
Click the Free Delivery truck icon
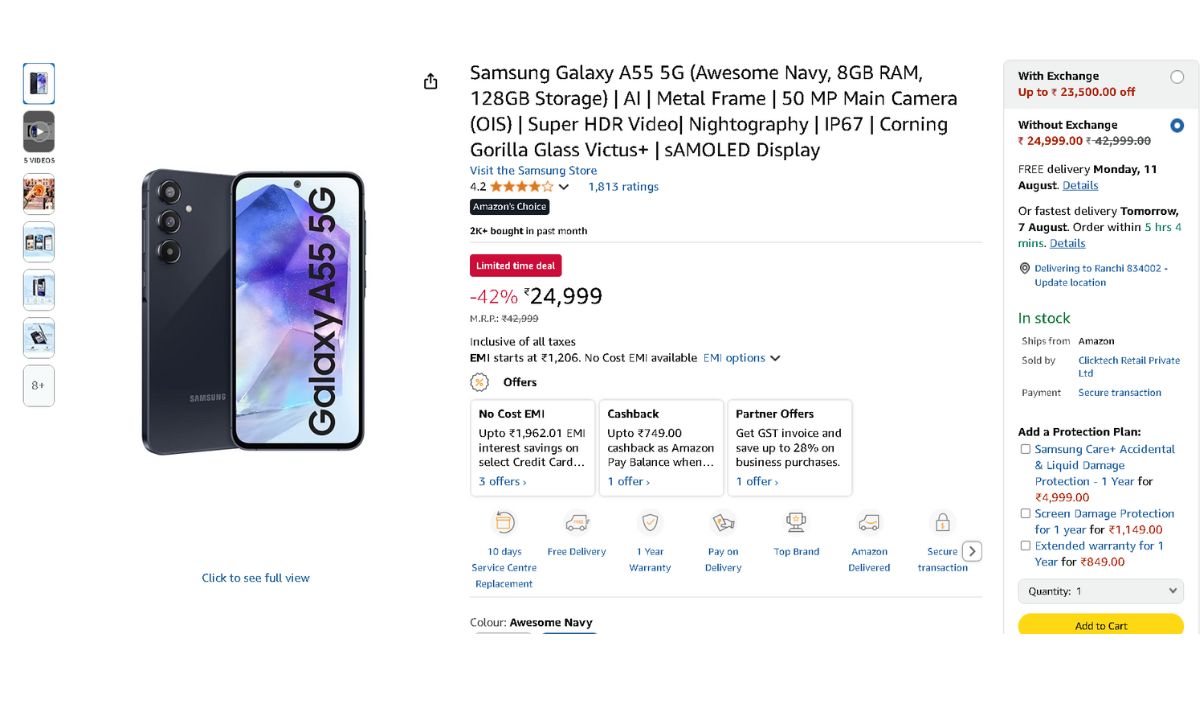click(x=577, y=522)
